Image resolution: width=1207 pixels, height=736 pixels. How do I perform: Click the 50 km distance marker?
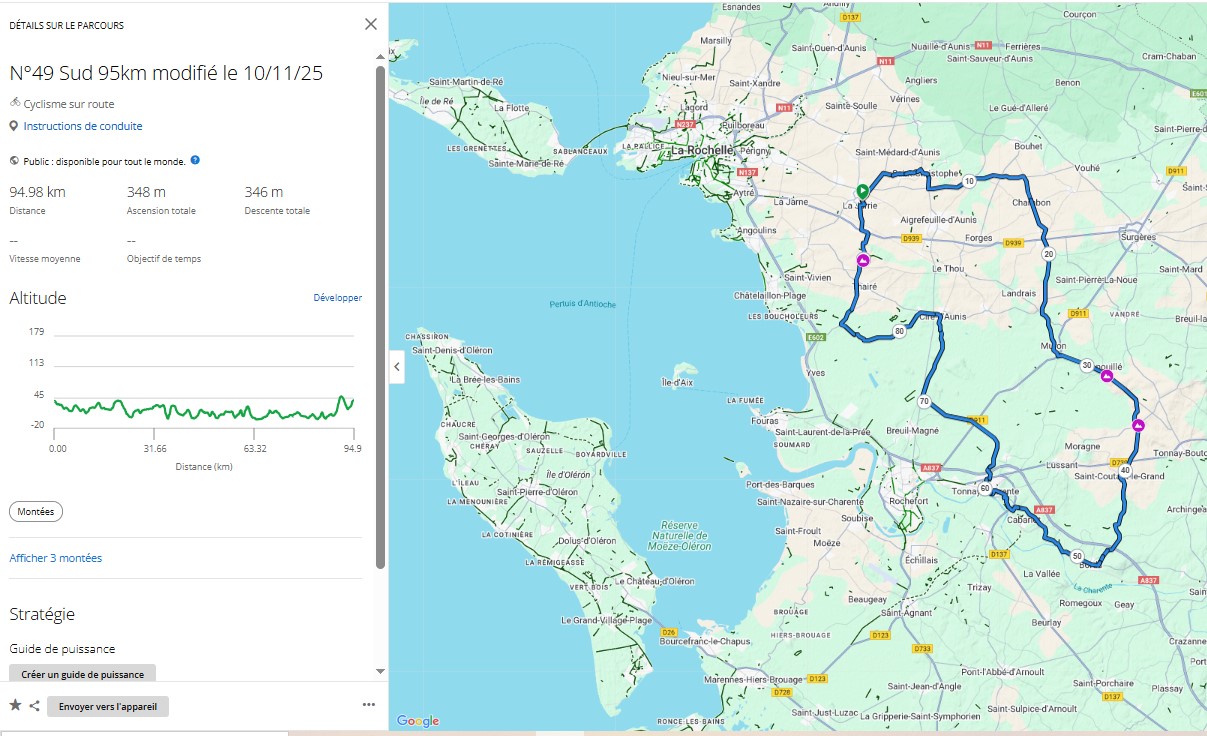coord(1076,556)
